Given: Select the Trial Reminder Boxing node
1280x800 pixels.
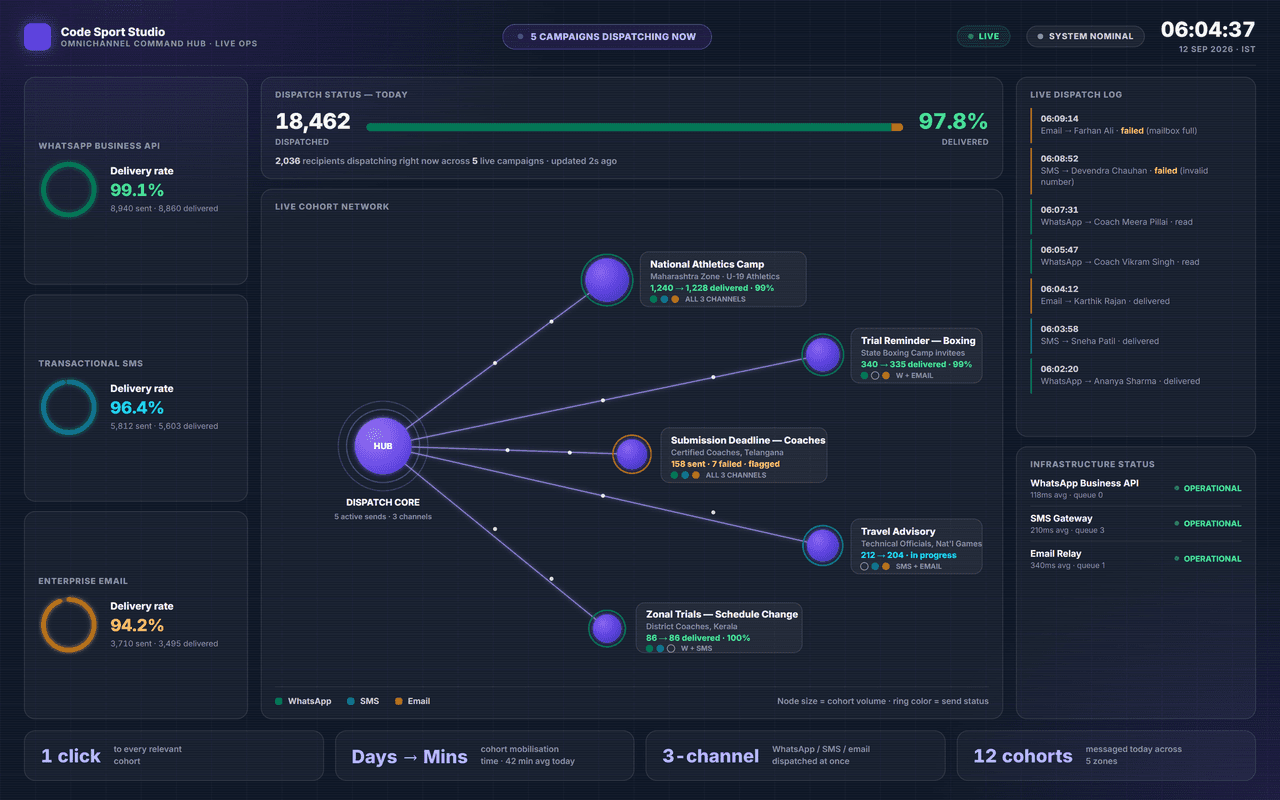Looking at the screenshot, I should (823, 355).
